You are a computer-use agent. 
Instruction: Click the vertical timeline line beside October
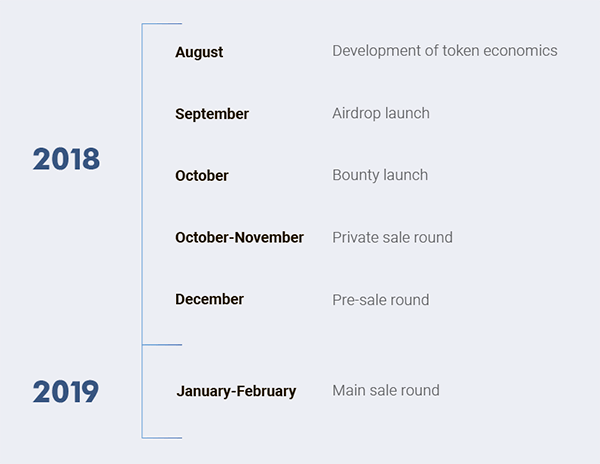pyautogui.click(x=142, y=176)
